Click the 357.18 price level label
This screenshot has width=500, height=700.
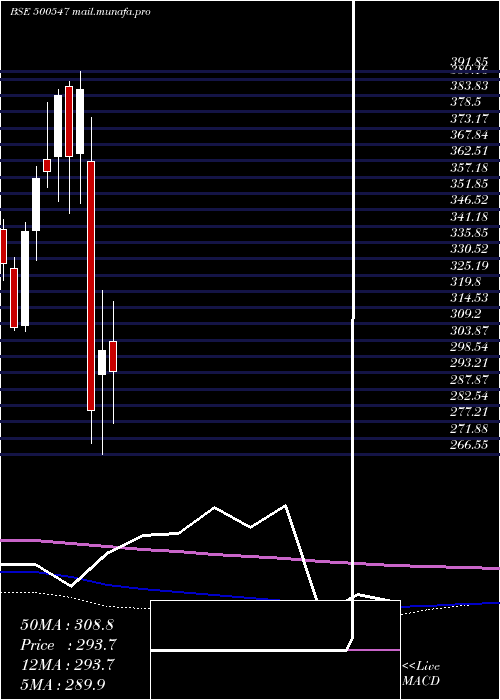coord(469,168)
